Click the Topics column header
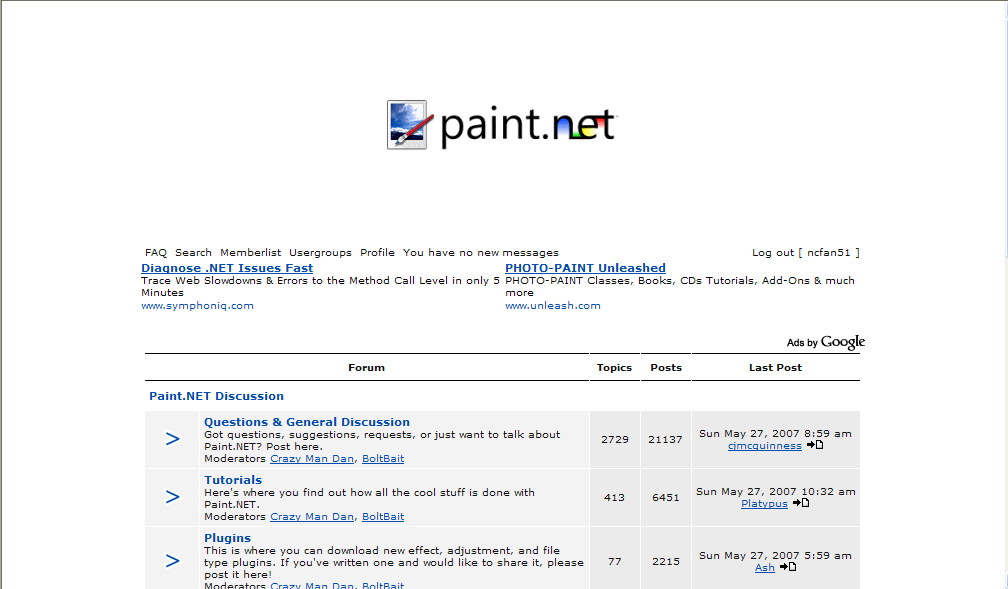The image size is (1008, 589). 614,368
